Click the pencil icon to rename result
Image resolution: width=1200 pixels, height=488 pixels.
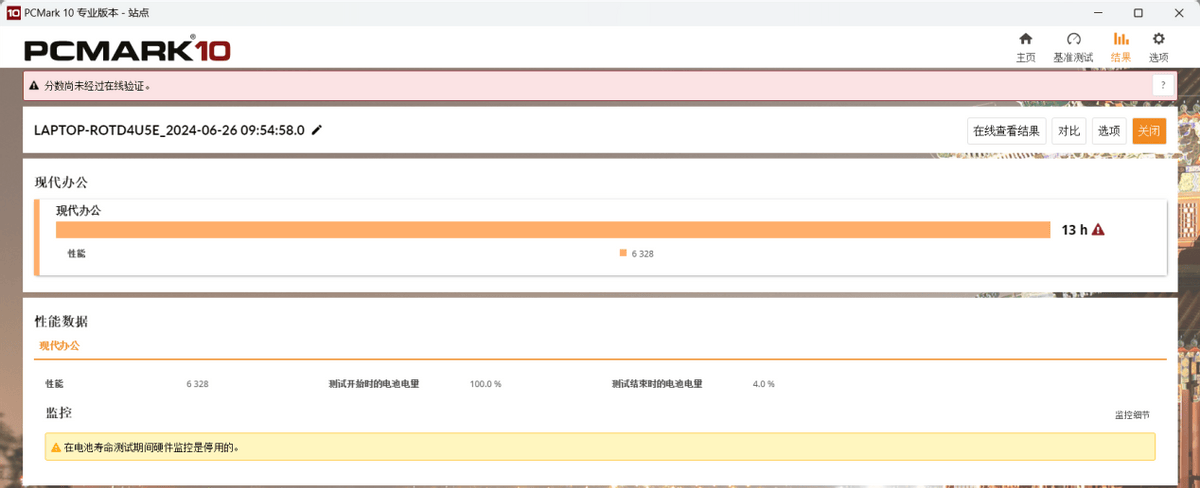pos(317,130)
